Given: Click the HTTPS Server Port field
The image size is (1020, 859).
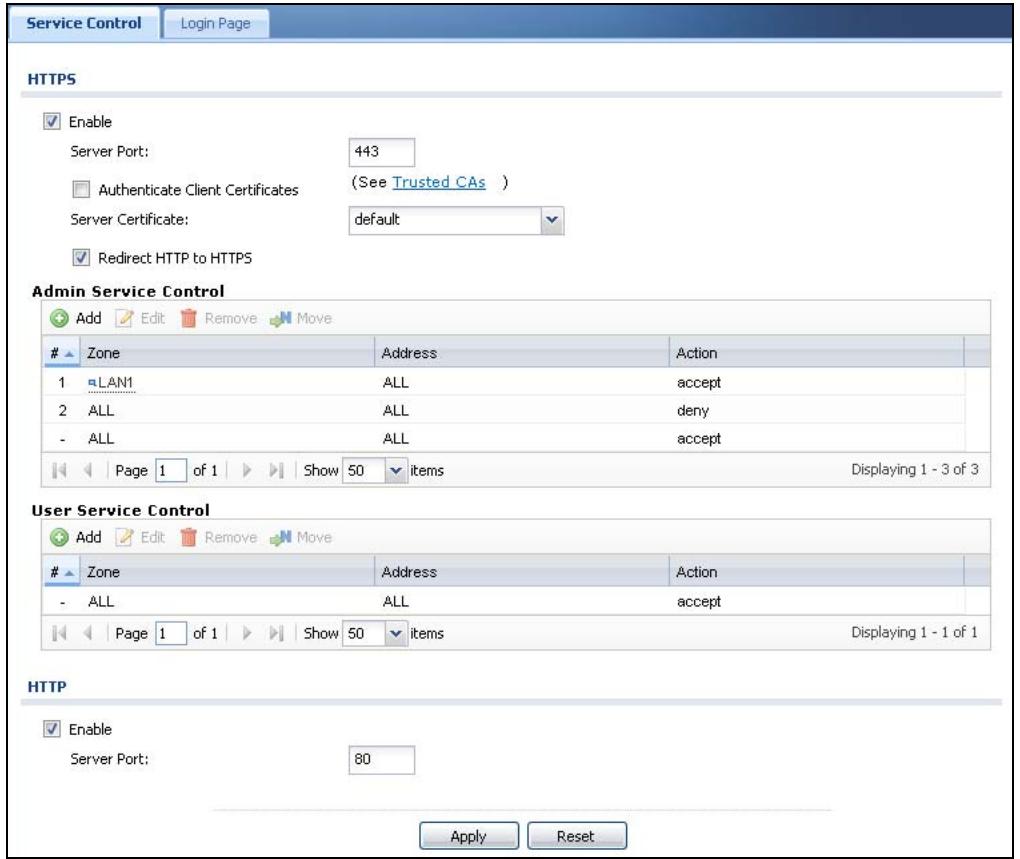Looking at the screenshot, I should [382, 152].
